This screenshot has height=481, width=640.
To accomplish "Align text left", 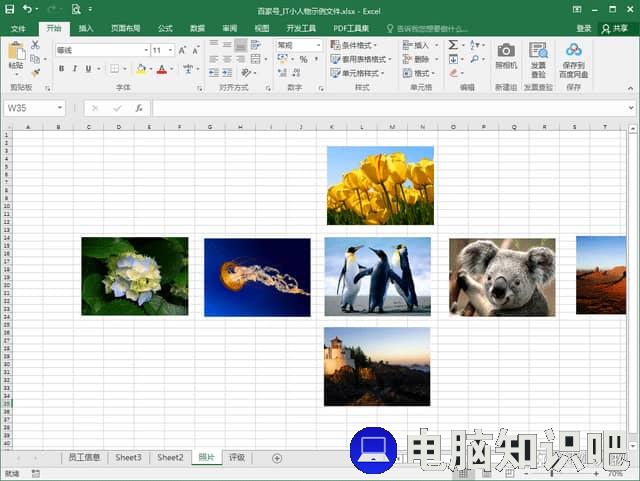I will 214,59.
